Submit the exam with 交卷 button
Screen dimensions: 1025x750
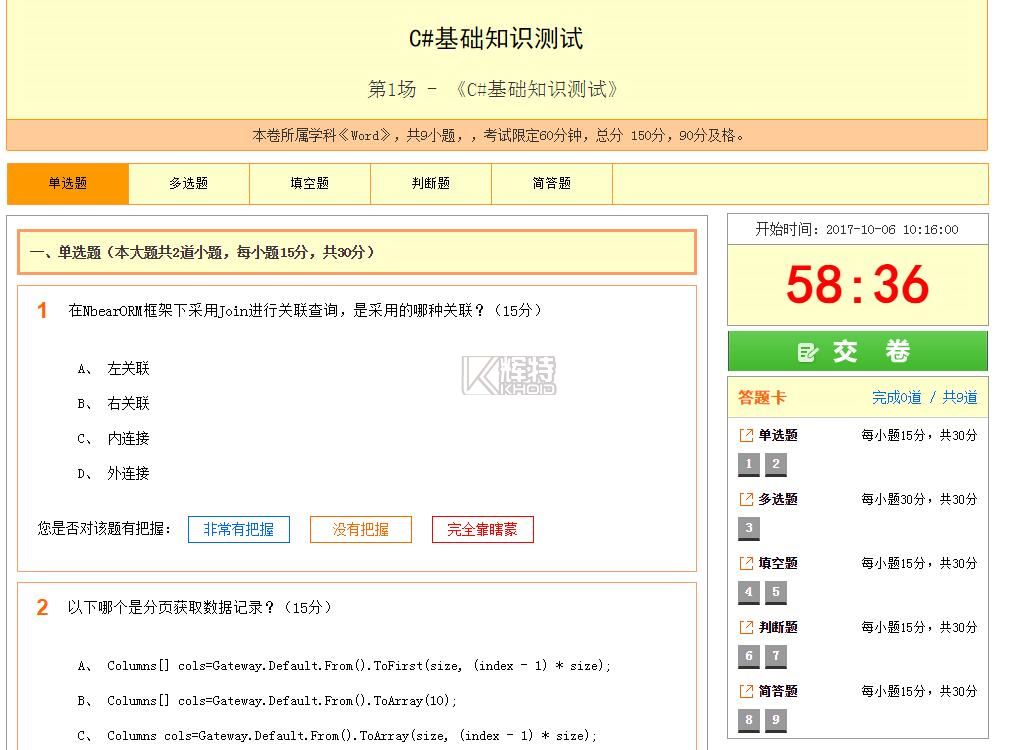(857, 352)
